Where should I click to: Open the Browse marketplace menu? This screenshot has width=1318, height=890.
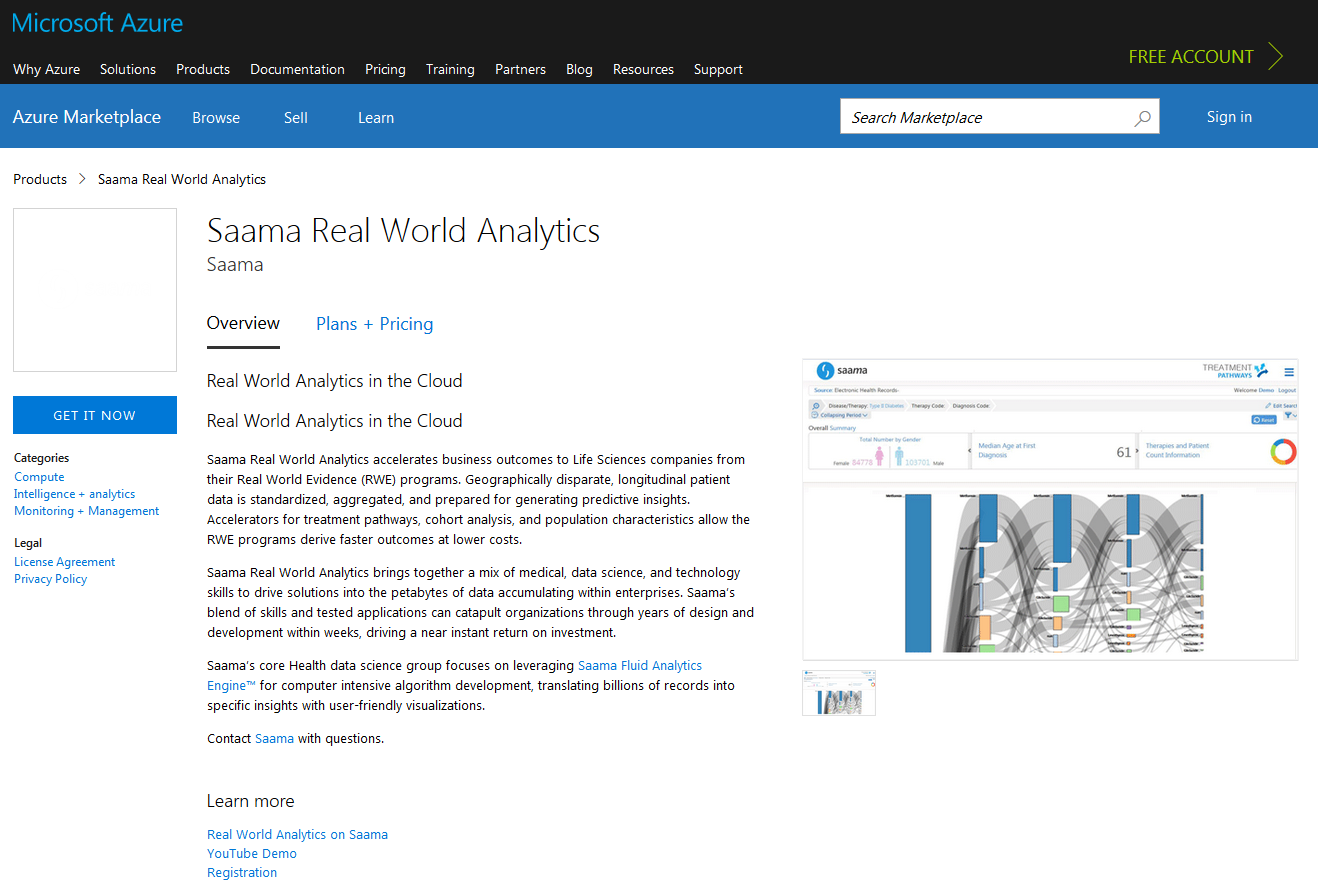pos(216,118)
